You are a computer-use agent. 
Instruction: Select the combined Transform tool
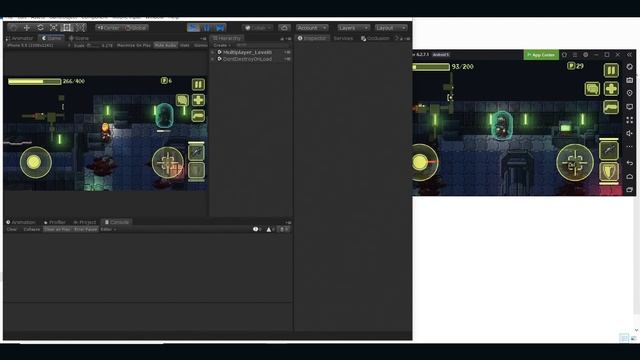(x=80, y=28)
